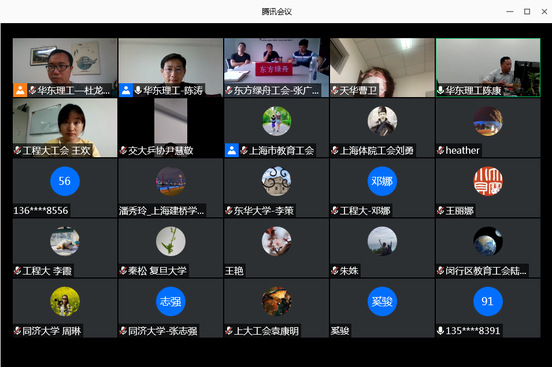The image size is (552, 367).
Task: Click the active microphone icon on 华东理工陈康
Action: click(x=440, y=91)
